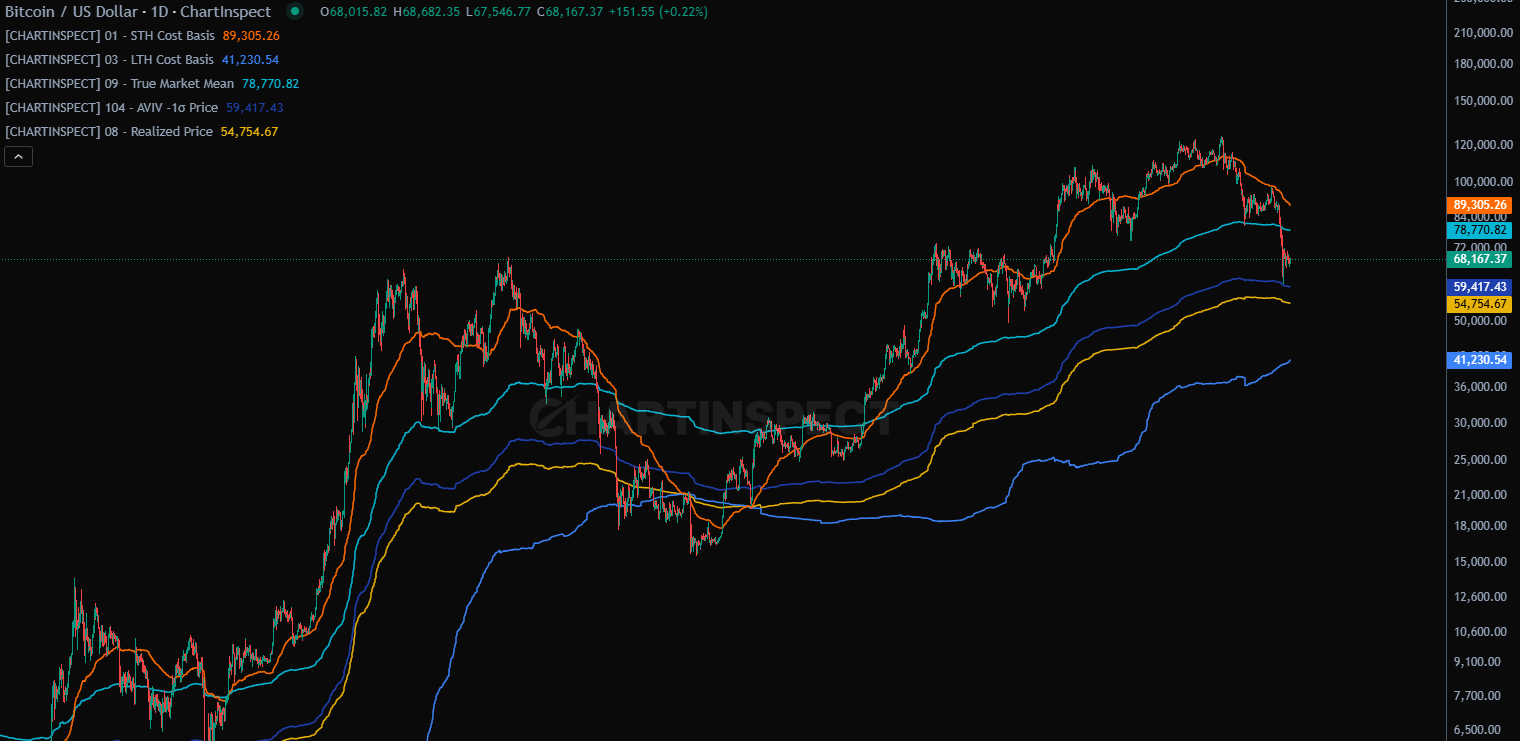Click the cyan 78,770.82 price axis label
1520x741 pixels.
[1479, 230]
